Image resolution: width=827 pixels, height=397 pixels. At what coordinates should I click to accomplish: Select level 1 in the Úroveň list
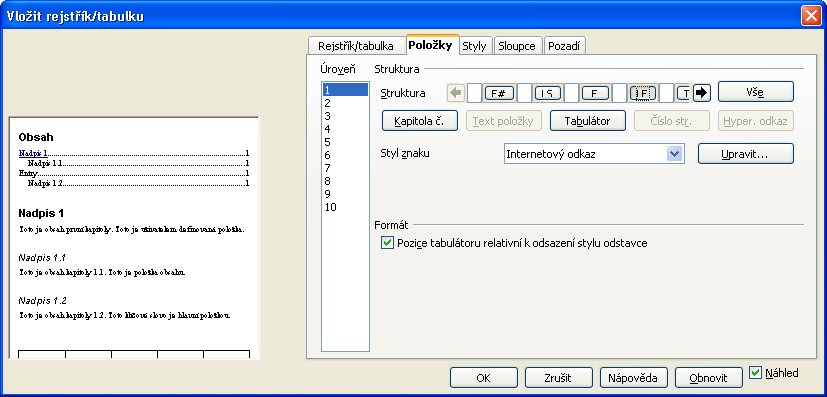pyautogui.click(x=345, y=90)
